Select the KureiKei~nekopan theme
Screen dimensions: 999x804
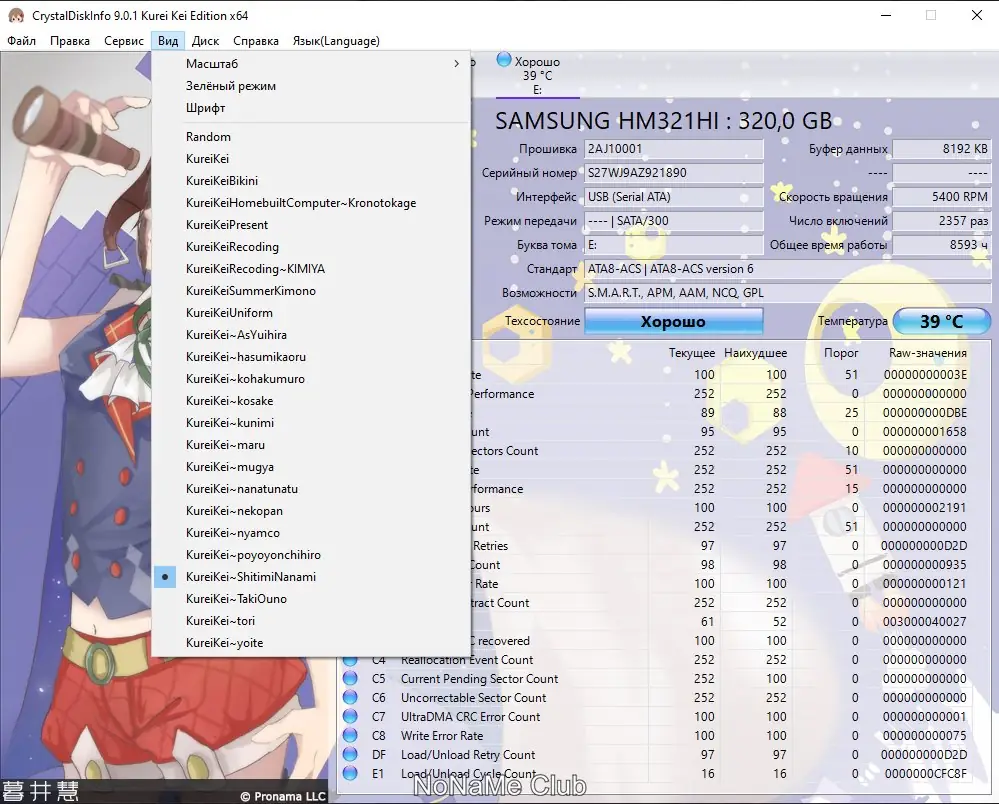(x=311, y=511)
